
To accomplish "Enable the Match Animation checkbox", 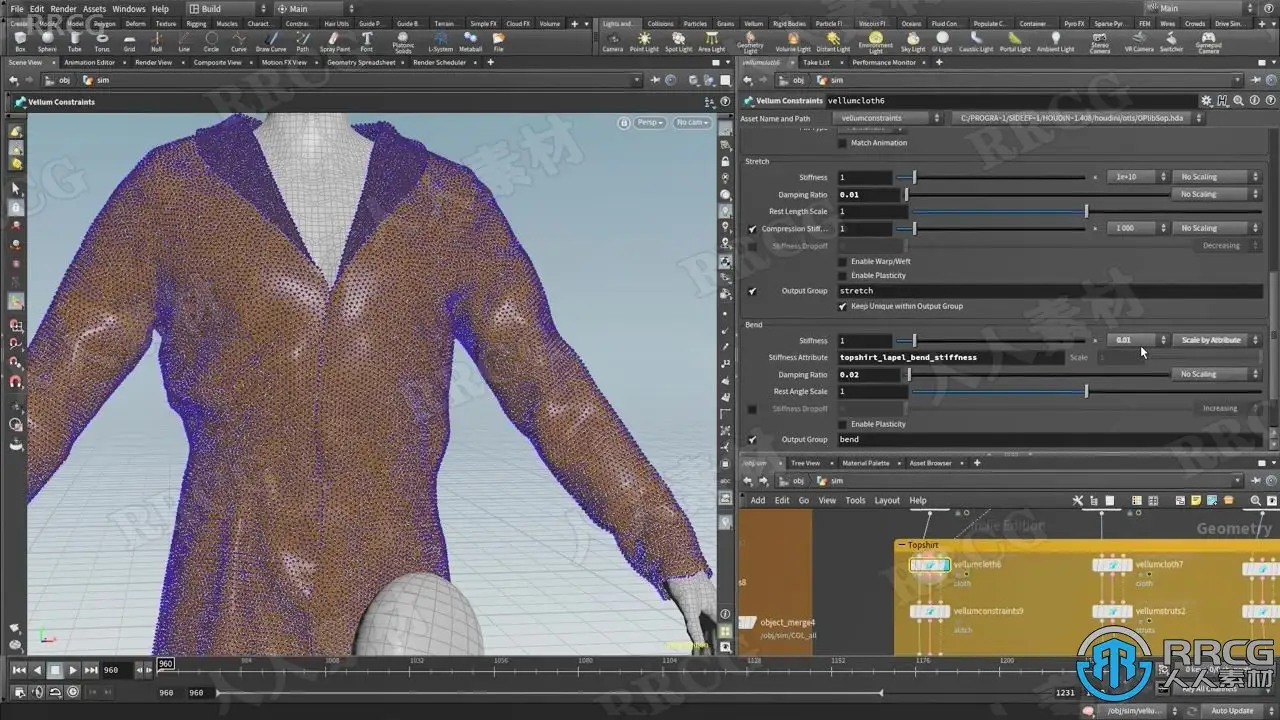I will click(x=842, y=143).
